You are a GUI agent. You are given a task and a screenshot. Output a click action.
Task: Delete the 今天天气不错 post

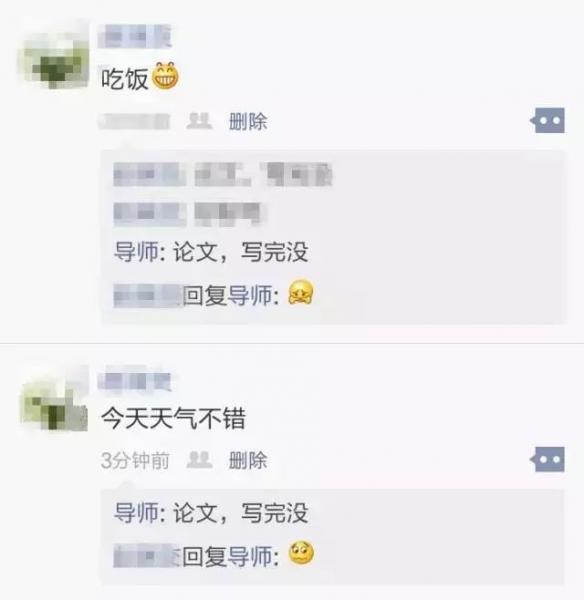(248, 460)
